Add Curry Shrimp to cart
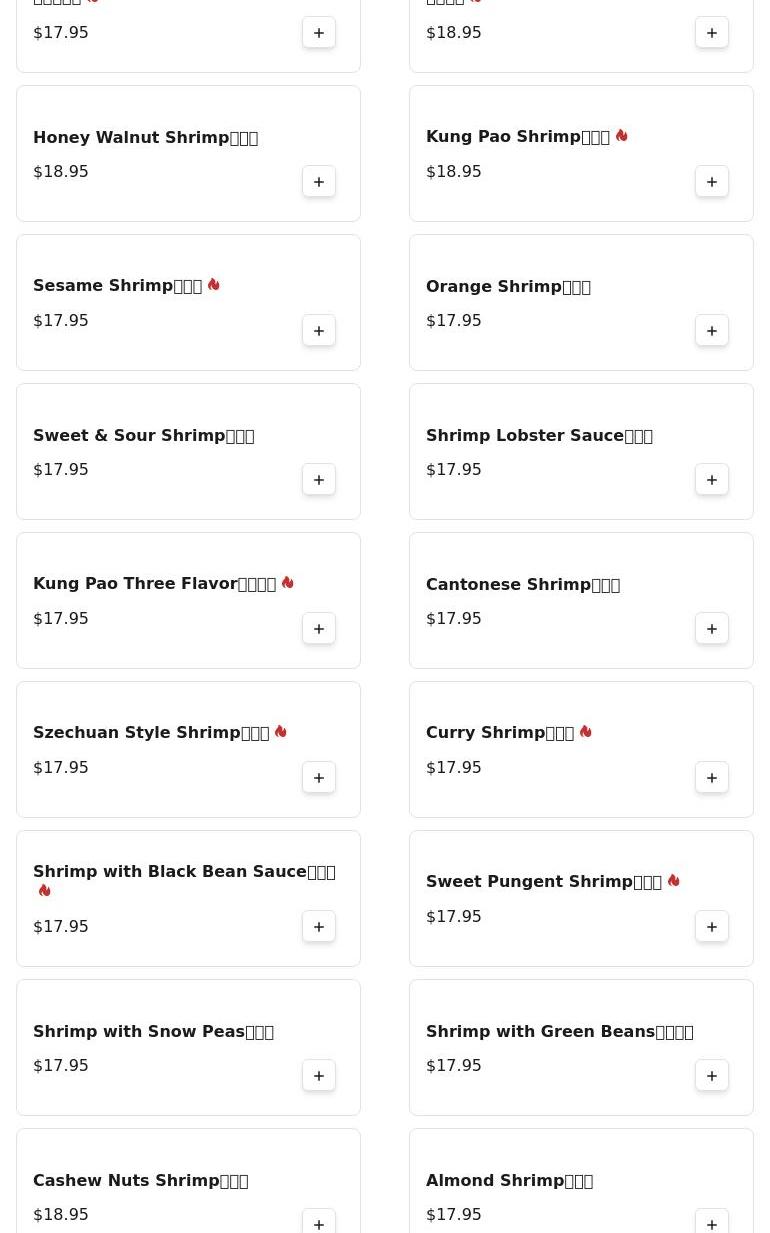Image resolution: width=770 pixels, height=1233 pixels. [x=712, y=778]
